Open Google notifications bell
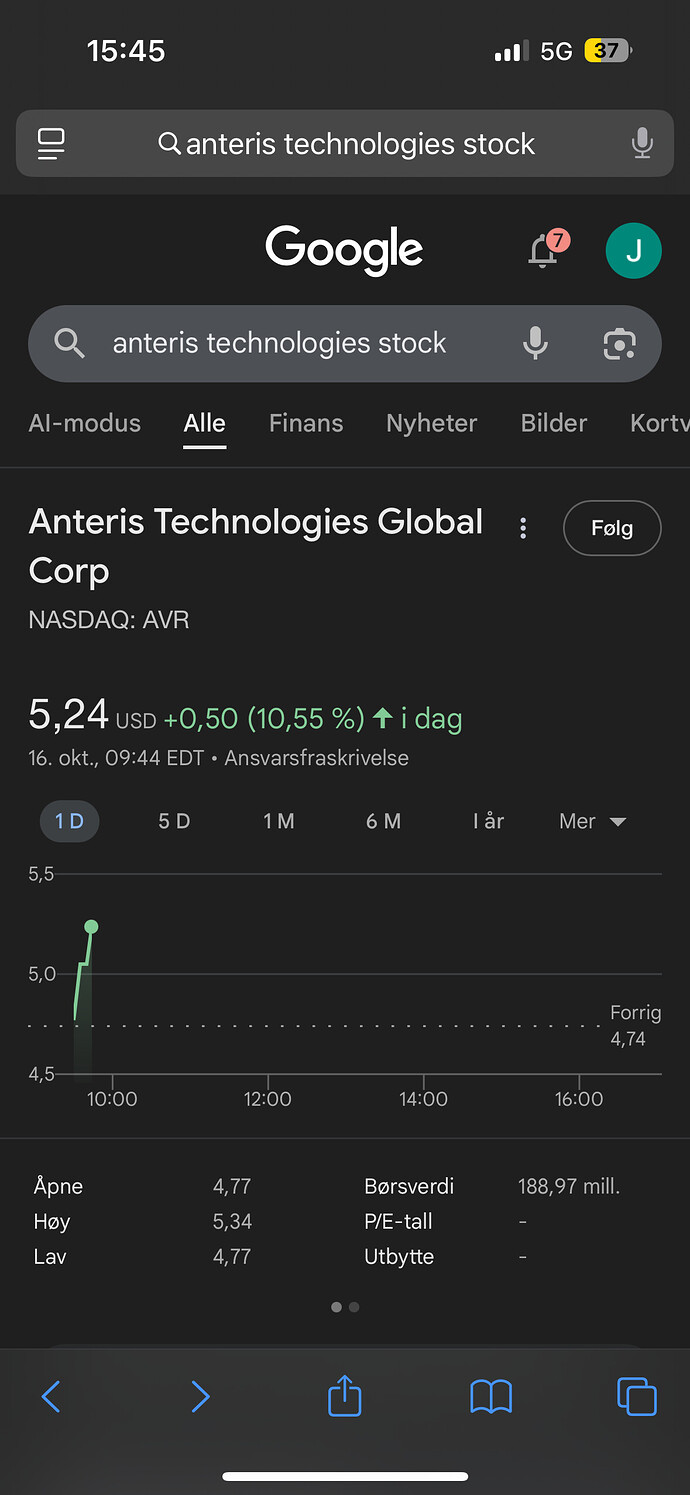The height and width of the screenshot is (1495, 690). tap(543, 250)
